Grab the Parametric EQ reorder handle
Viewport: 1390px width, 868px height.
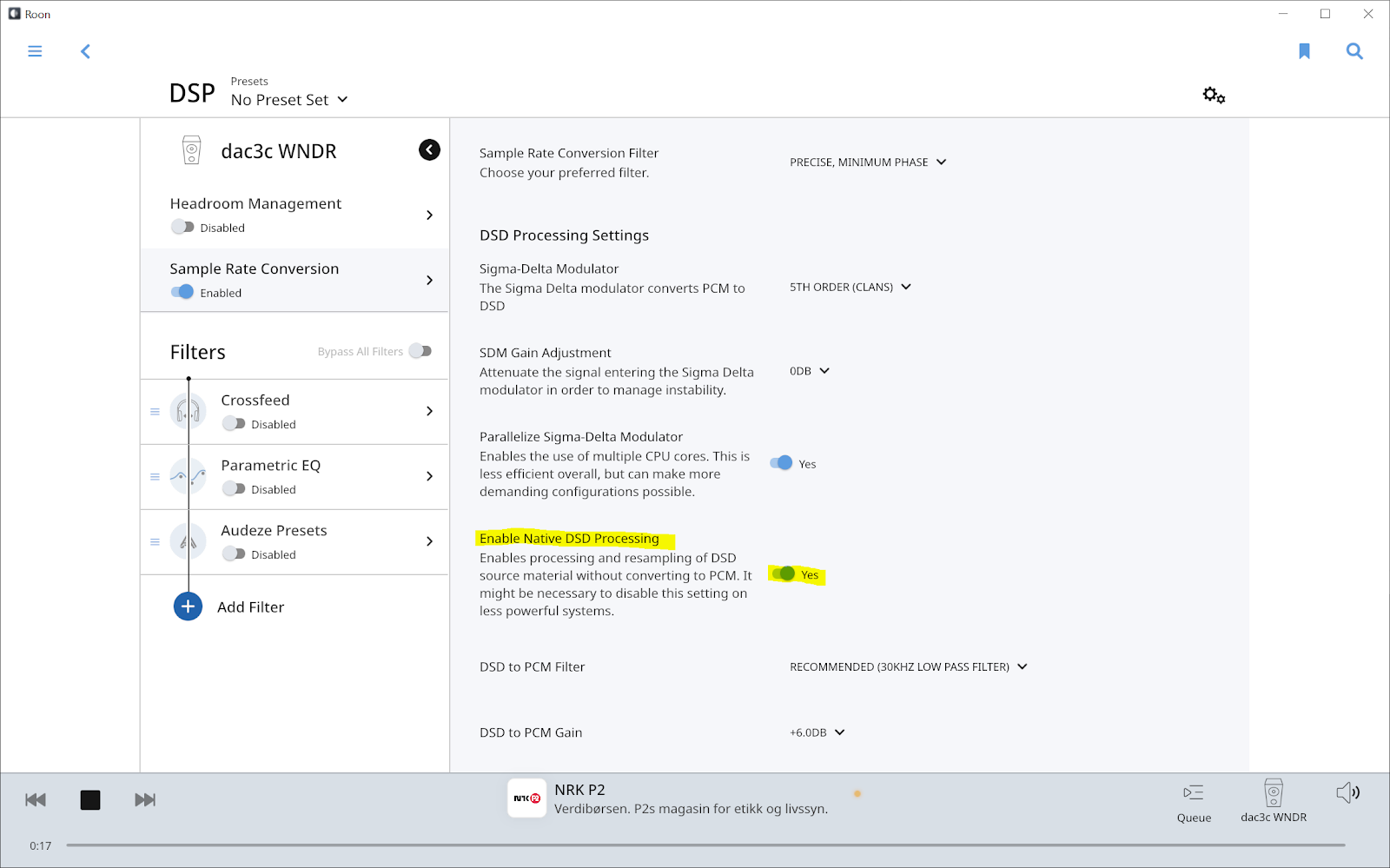155,477
